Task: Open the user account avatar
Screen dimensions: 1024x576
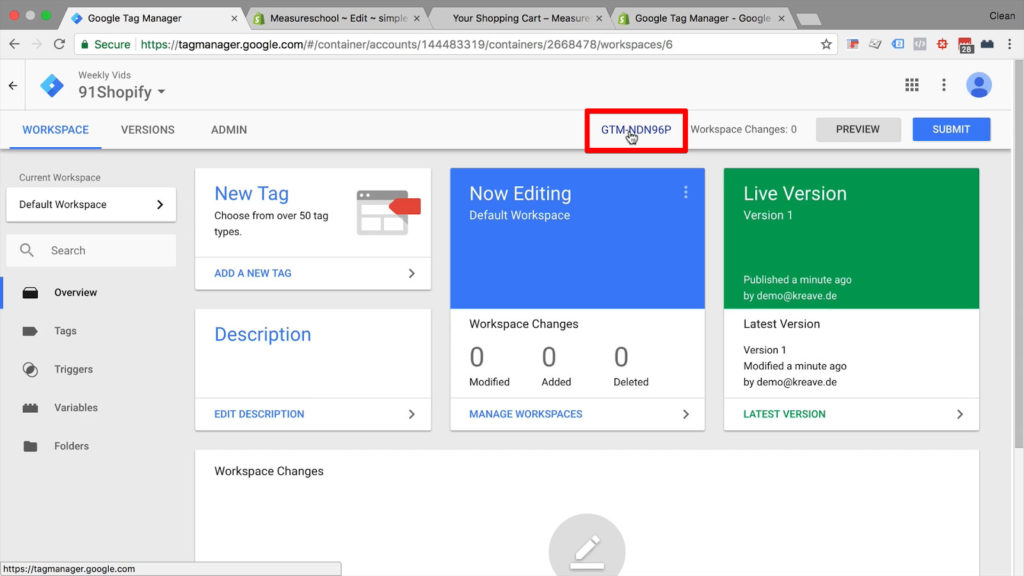Action: point(978,85)
